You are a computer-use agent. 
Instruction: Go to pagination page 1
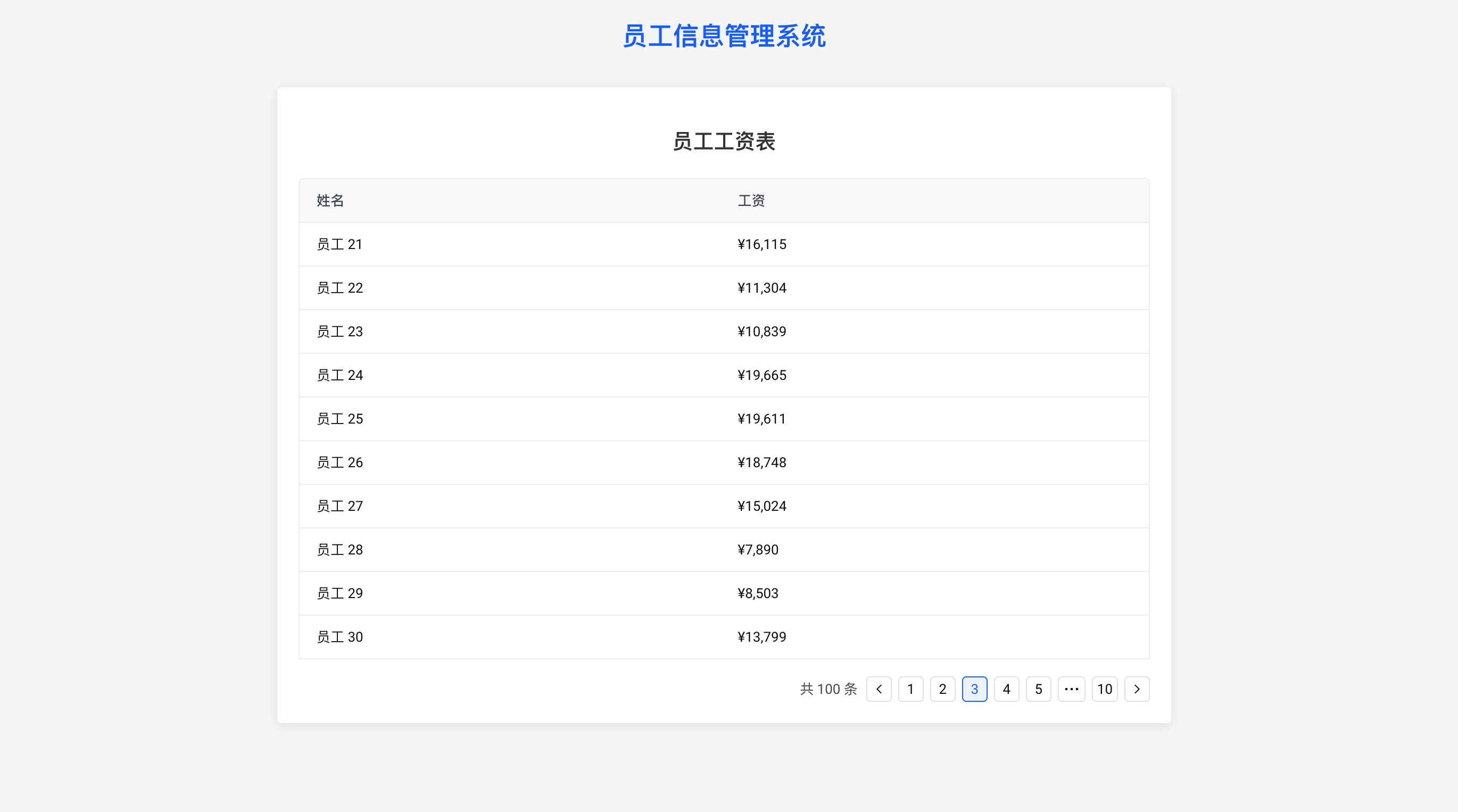click(x=910, y=689)
